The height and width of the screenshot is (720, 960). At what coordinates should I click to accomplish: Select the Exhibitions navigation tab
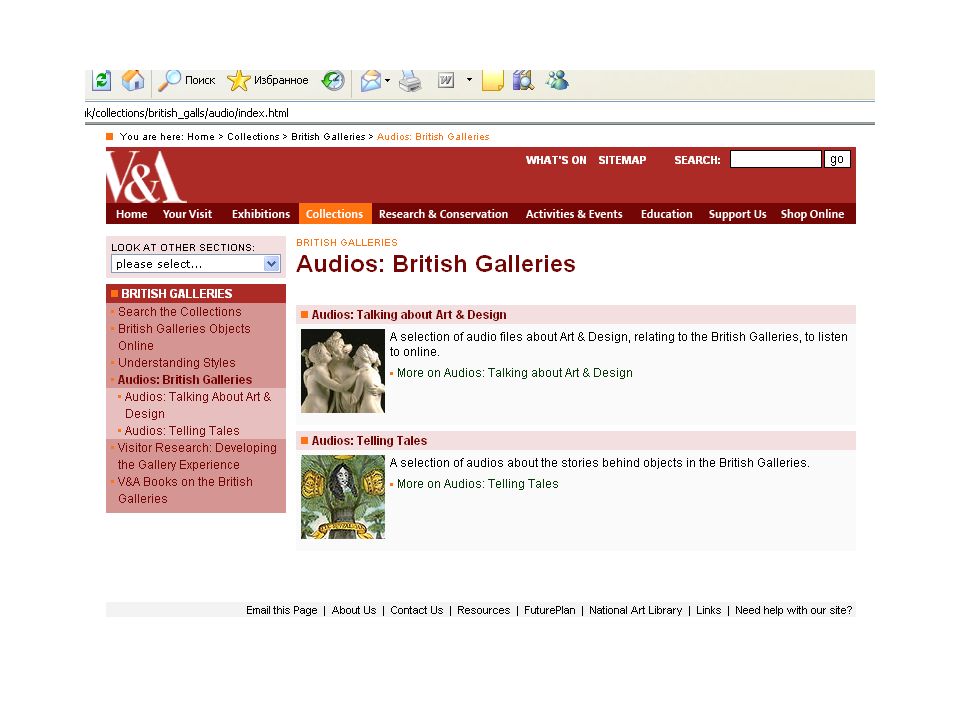click(261, 214)
